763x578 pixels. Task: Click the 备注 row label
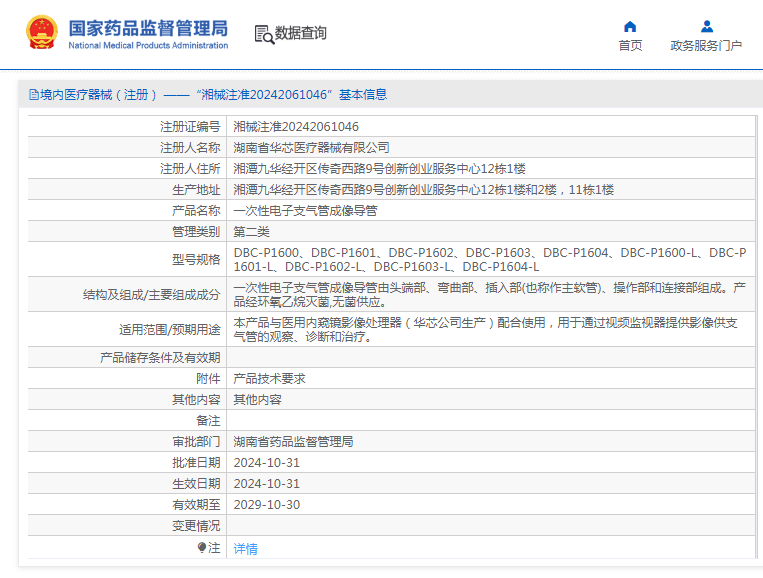point(208,421)
